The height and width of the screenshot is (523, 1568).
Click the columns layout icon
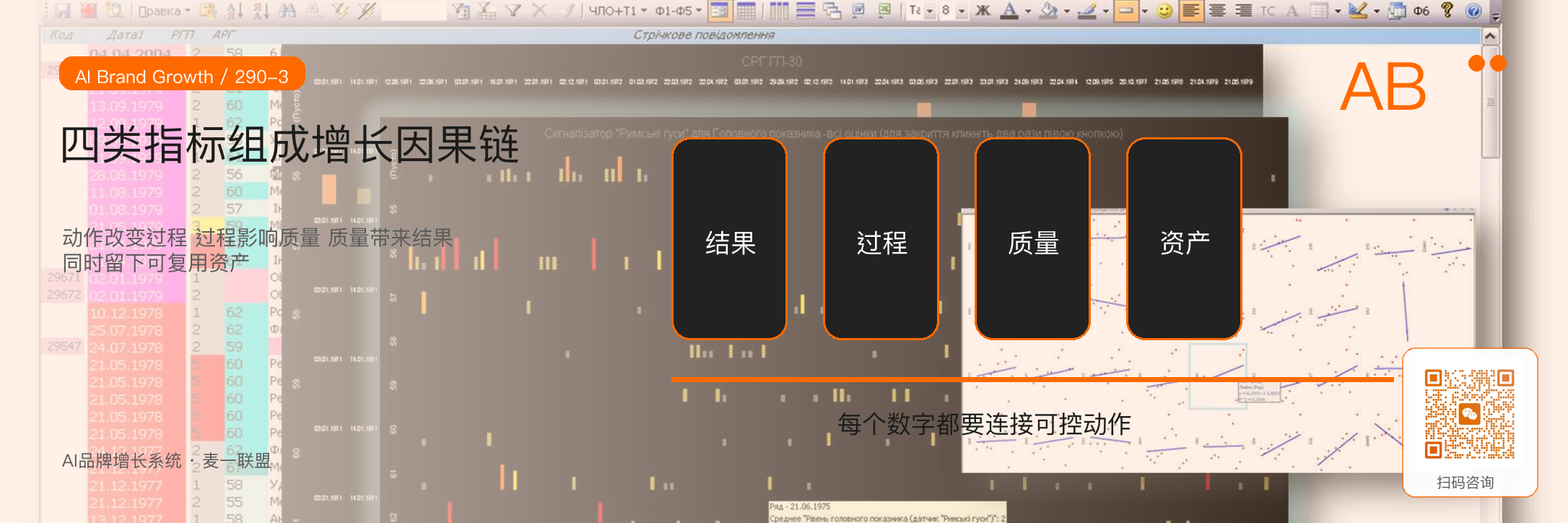pos(780,11)
